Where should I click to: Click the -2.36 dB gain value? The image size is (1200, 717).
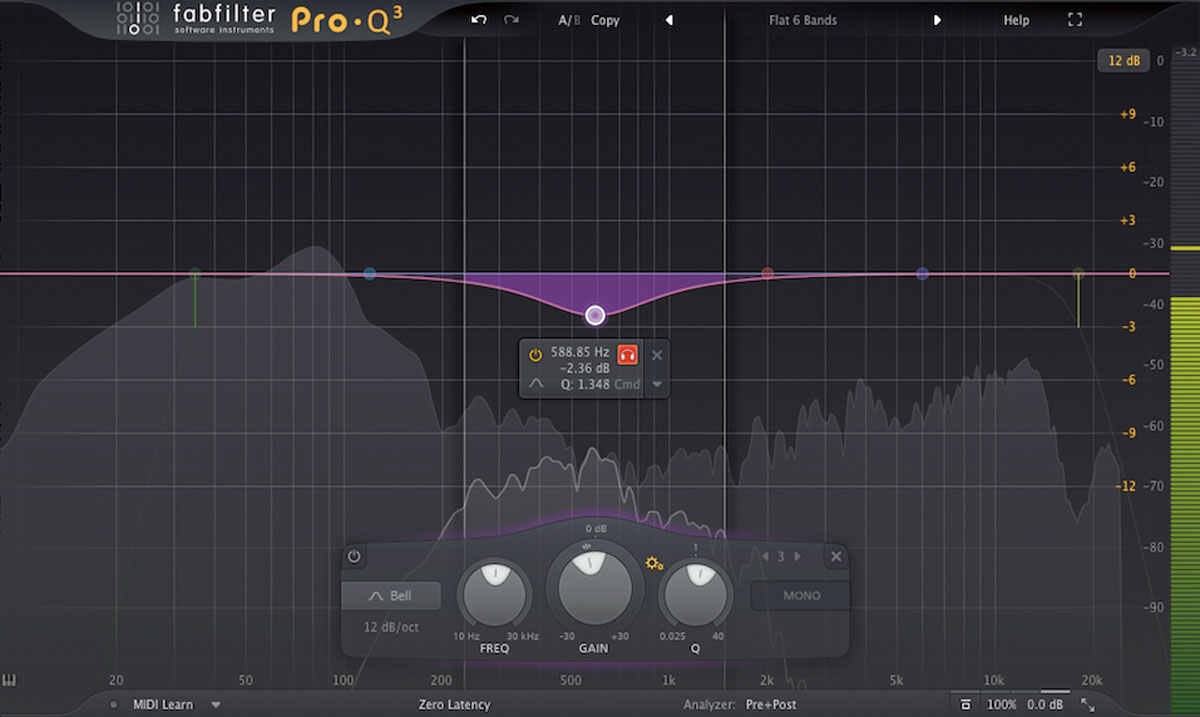click(x=587, y=367)
